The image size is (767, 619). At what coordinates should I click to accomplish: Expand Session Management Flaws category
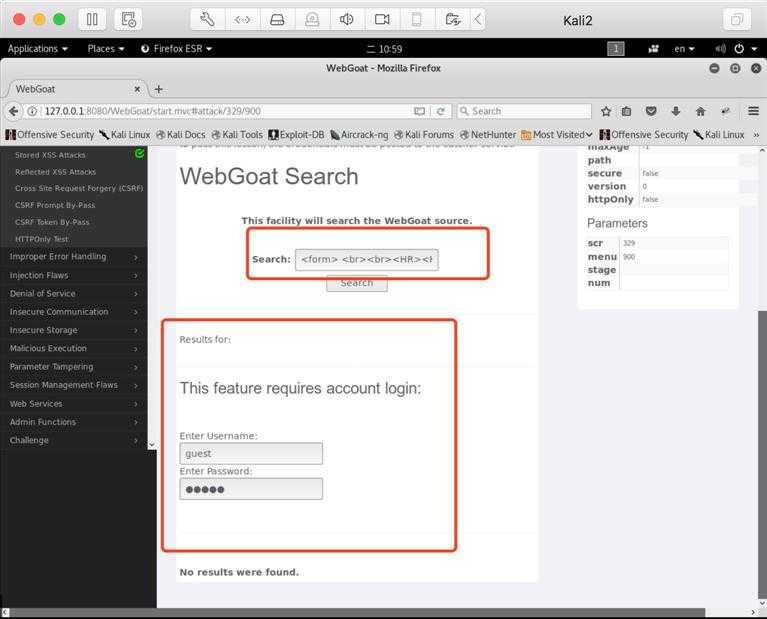(x=73, y=385)
